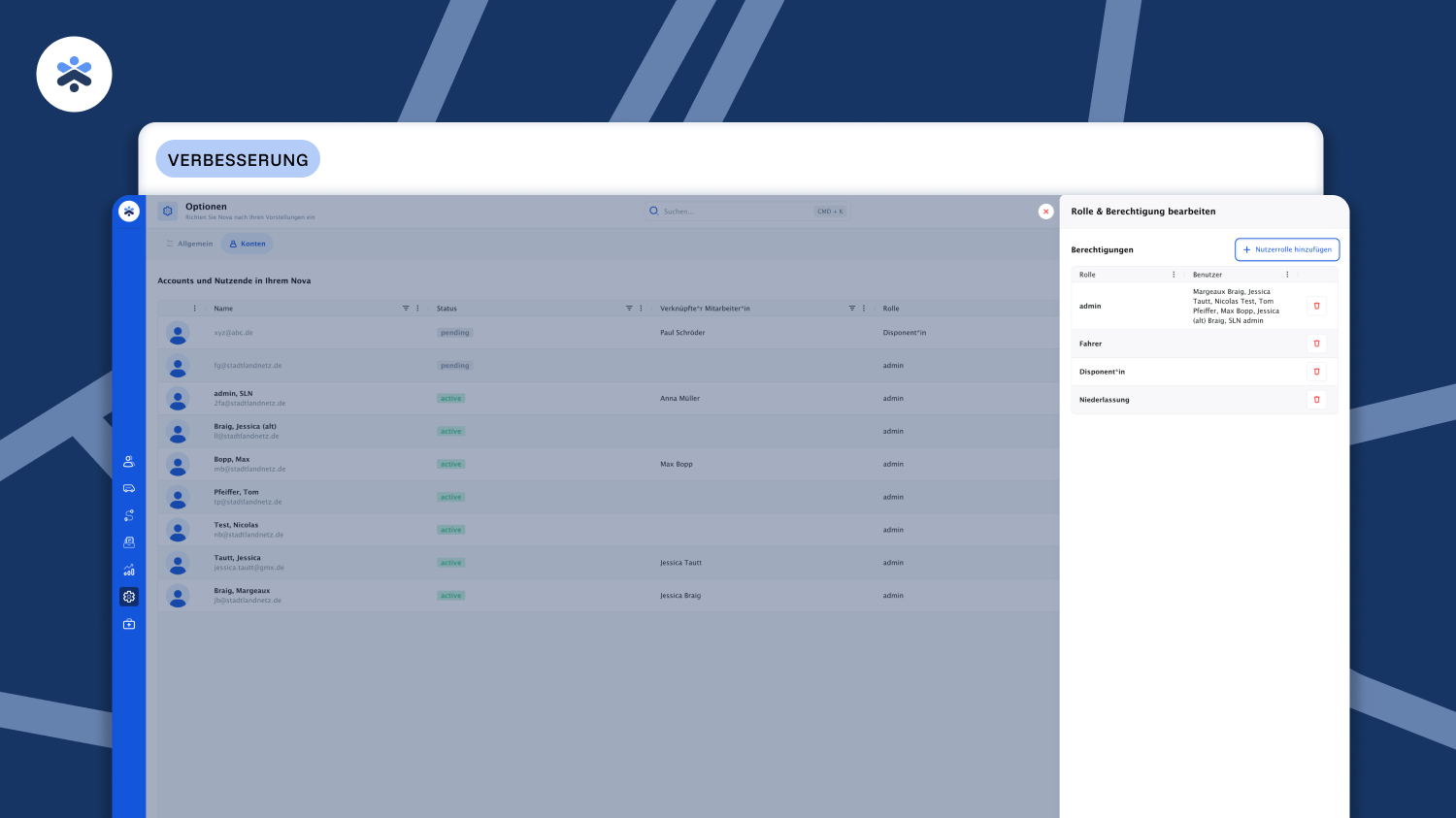Open the first-aid kit sidebar icon
Image resolution: width=1456 pixels, height=818 pixels.
[129, 624]
